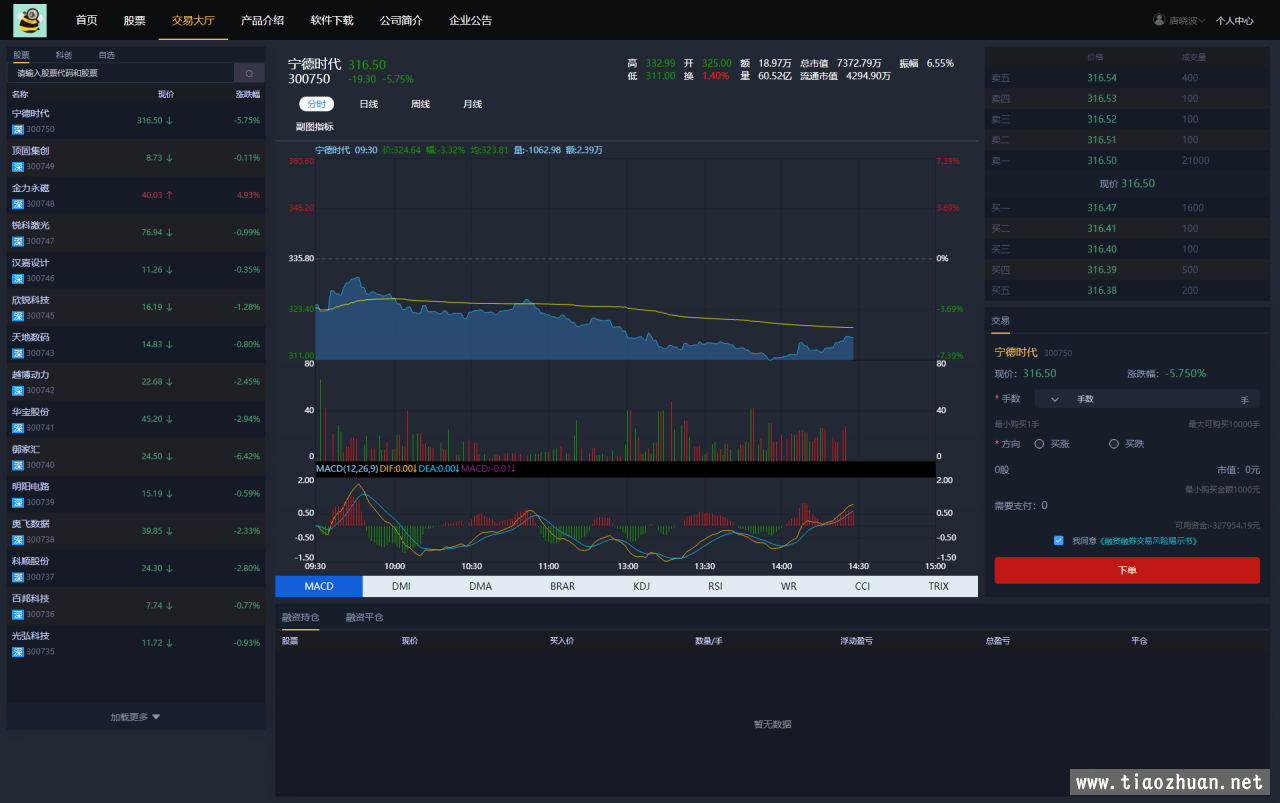
Task: Click 深 exchange badge next to 300738
Action: [17, 540]
